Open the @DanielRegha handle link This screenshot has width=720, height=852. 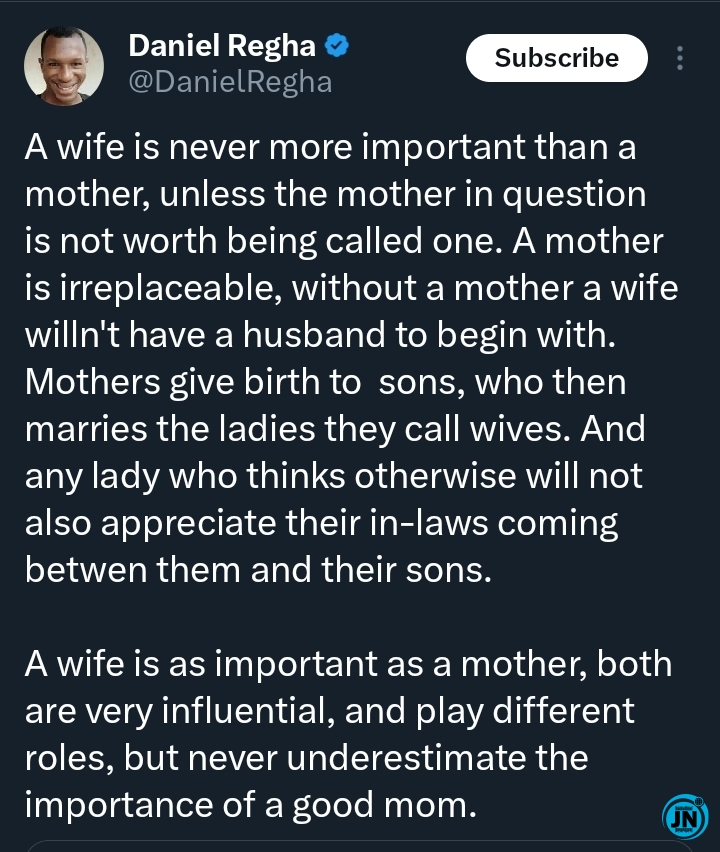pos(230,82)
